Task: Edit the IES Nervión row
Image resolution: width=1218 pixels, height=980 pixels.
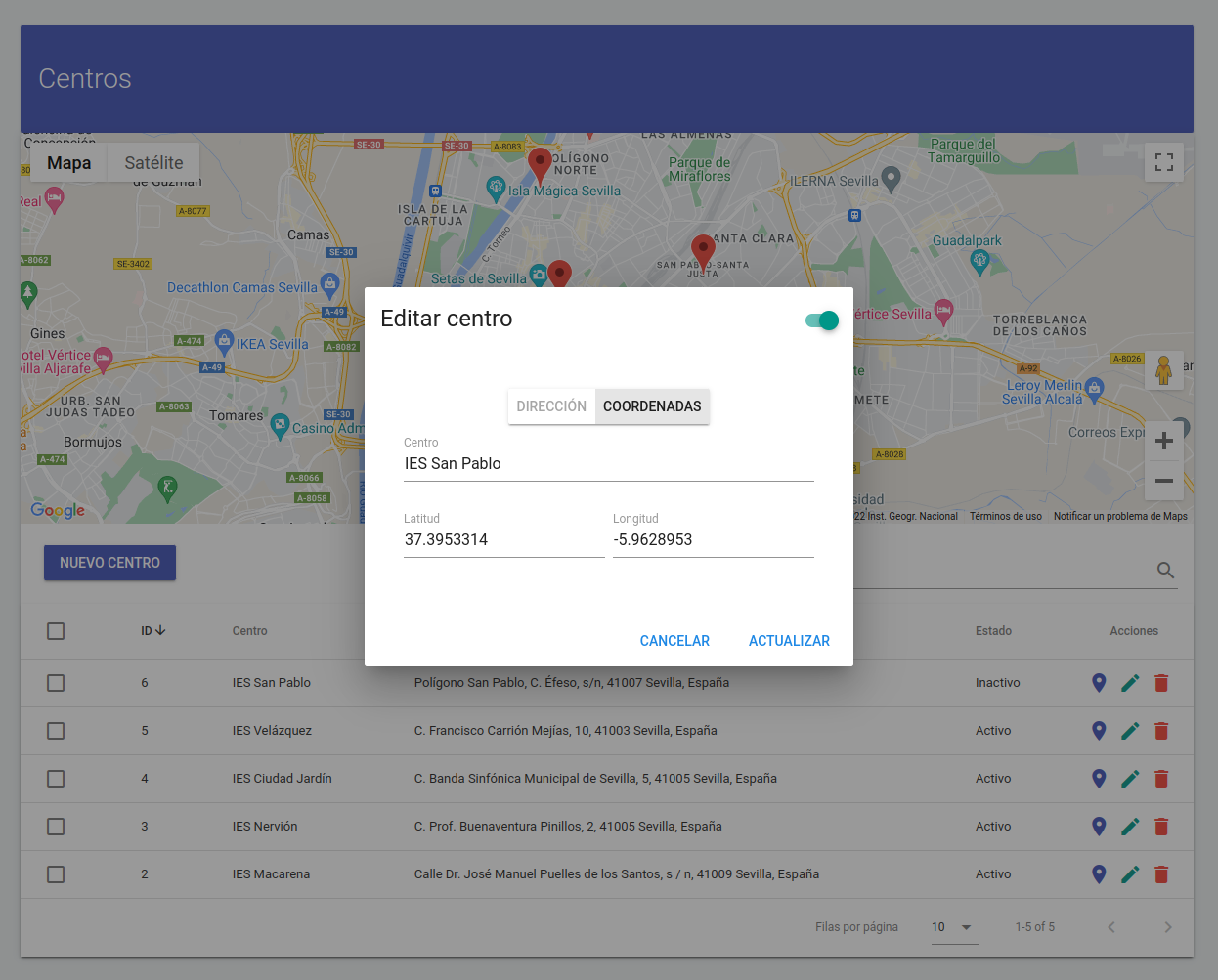Action: (x=1130, y=827)
